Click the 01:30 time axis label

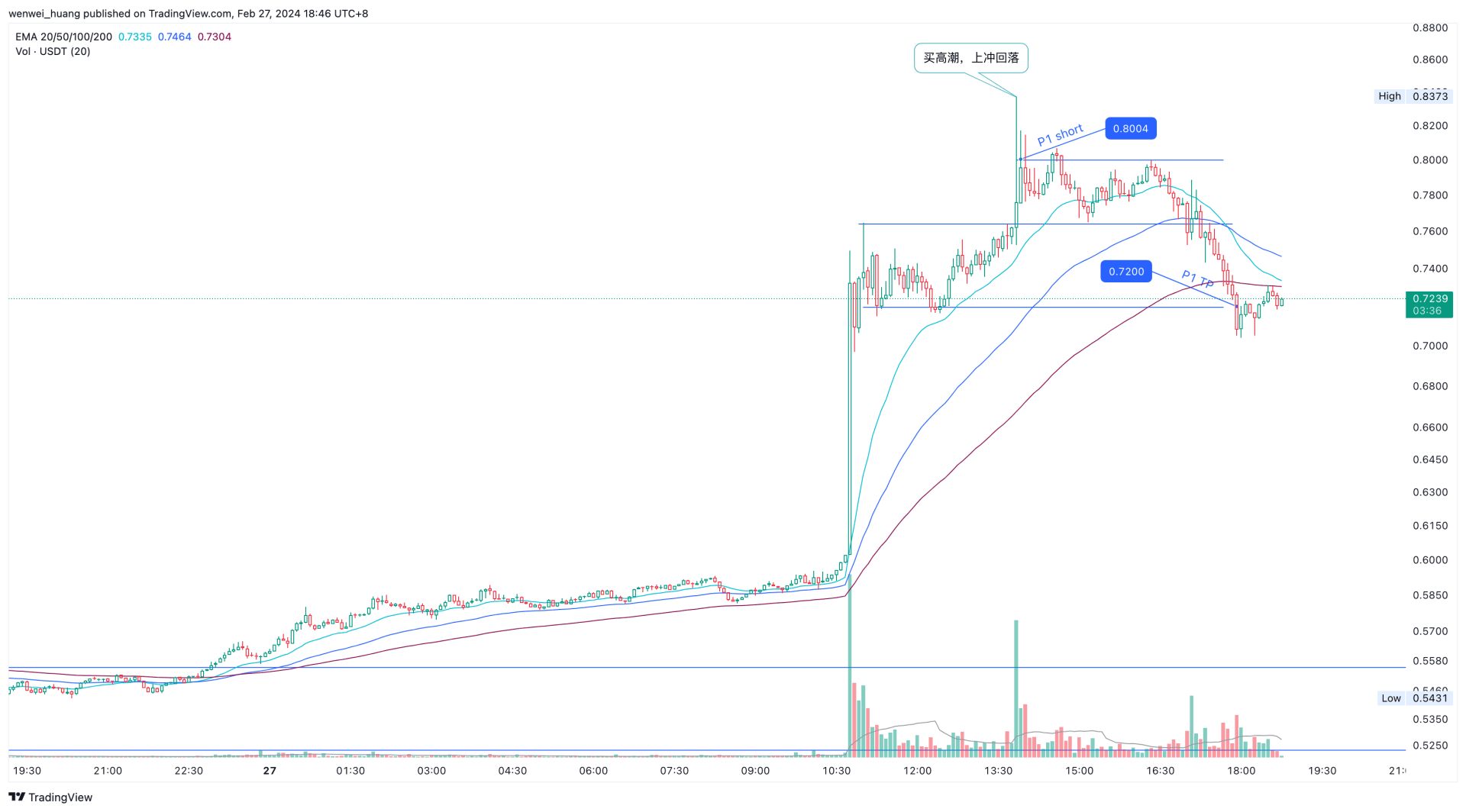point(350,771)
